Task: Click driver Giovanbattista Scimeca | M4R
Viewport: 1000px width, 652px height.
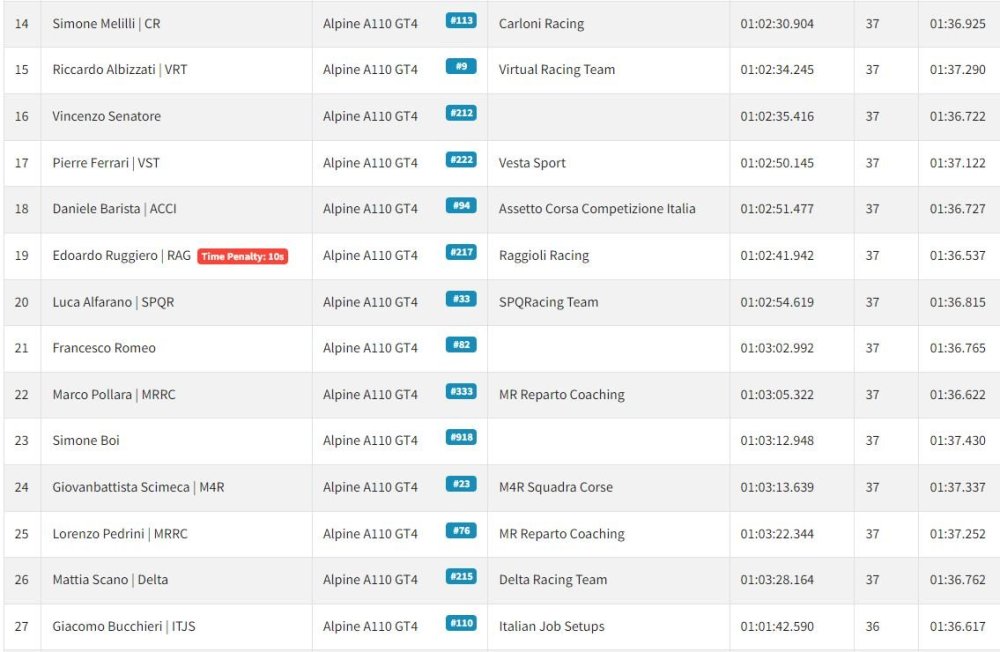Action: tap(138, 487)
